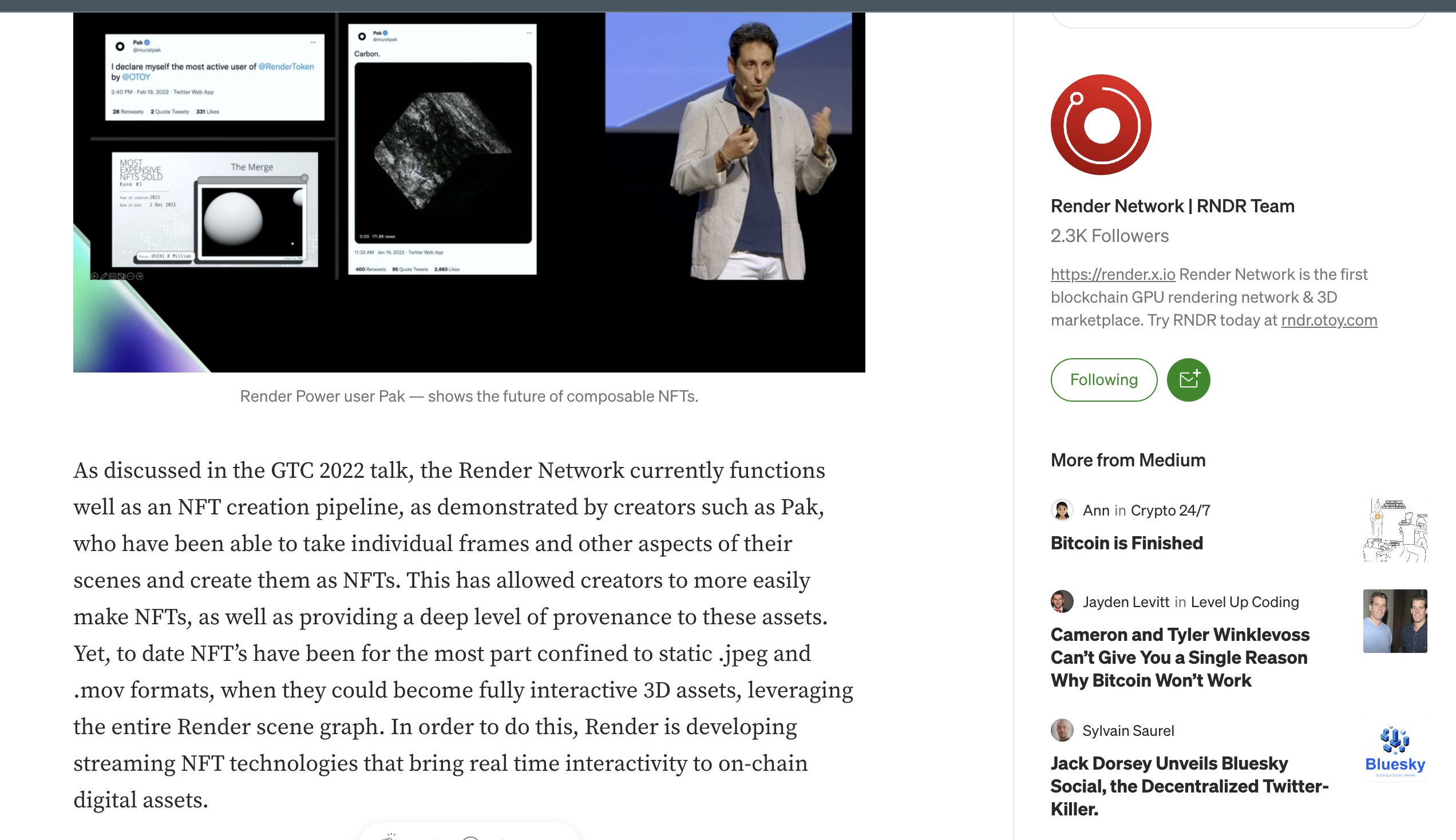This screenshot has height=840, width=1456.
Task: Open the Jack Dorsey Unveils Bluesky article title
Action: (1188, 786)
